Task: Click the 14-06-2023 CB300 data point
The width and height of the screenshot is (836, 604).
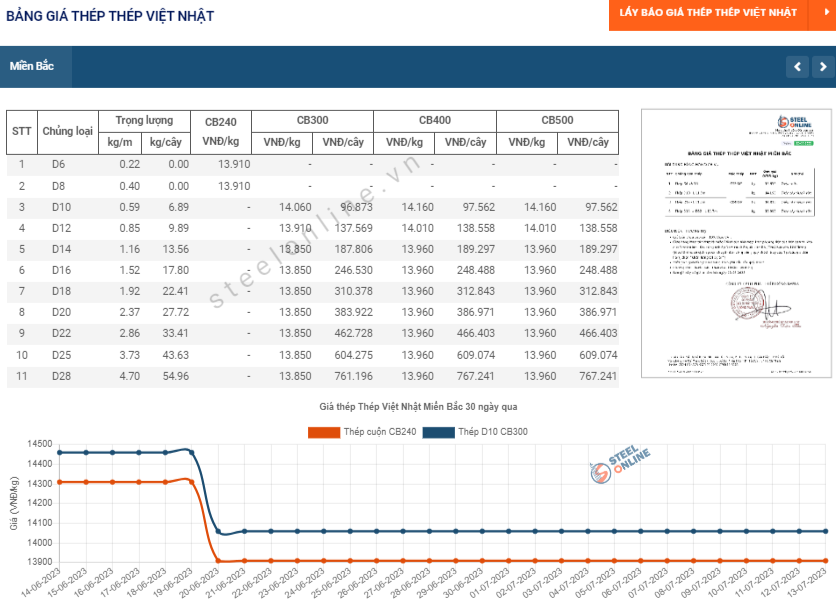Action: (x=60, y=453)
